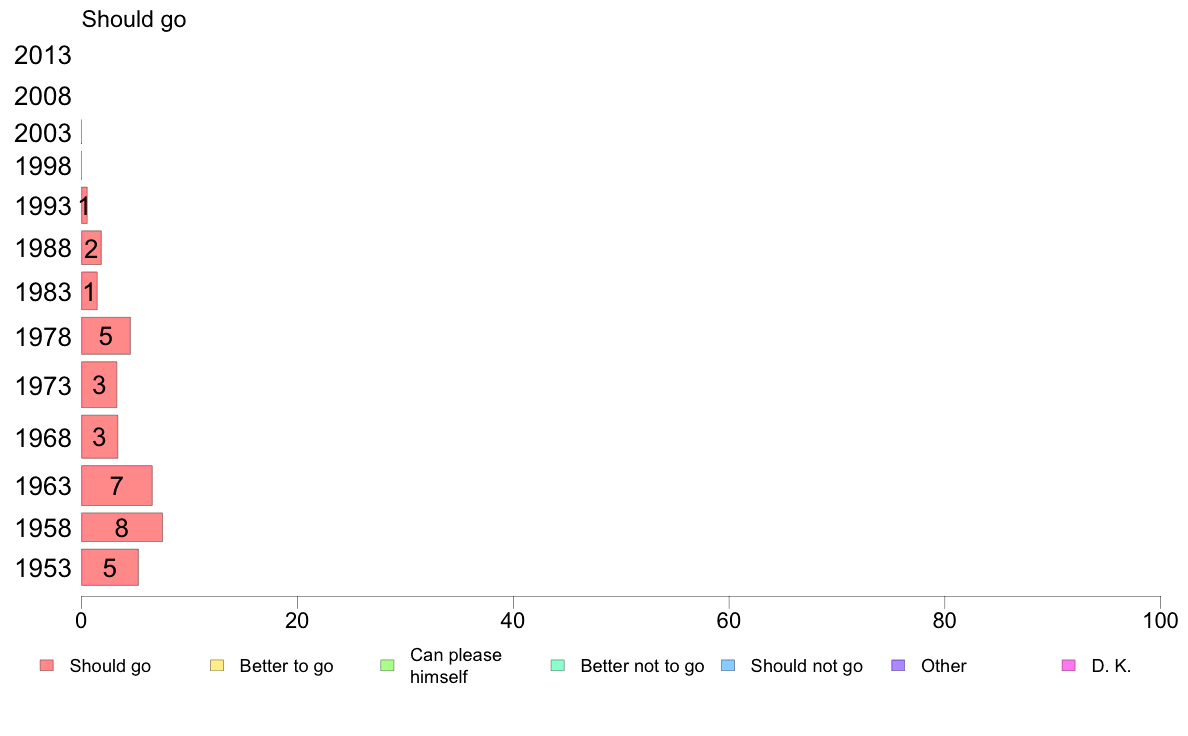Image resolution: width=1188 pixels, height=736 pixels.
Task: Select the 1963 bar labeled 7
Action: (x=117, y=485)
